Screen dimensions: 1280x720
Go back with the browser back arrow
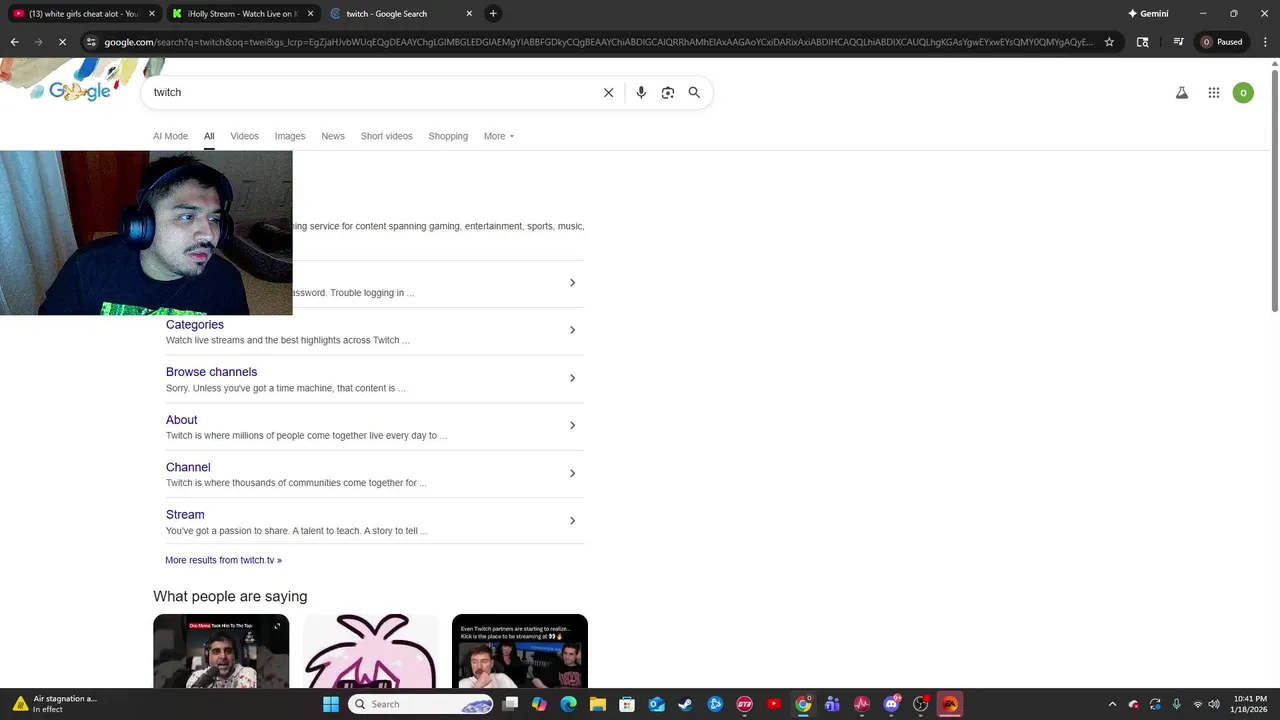pos(14,42)
